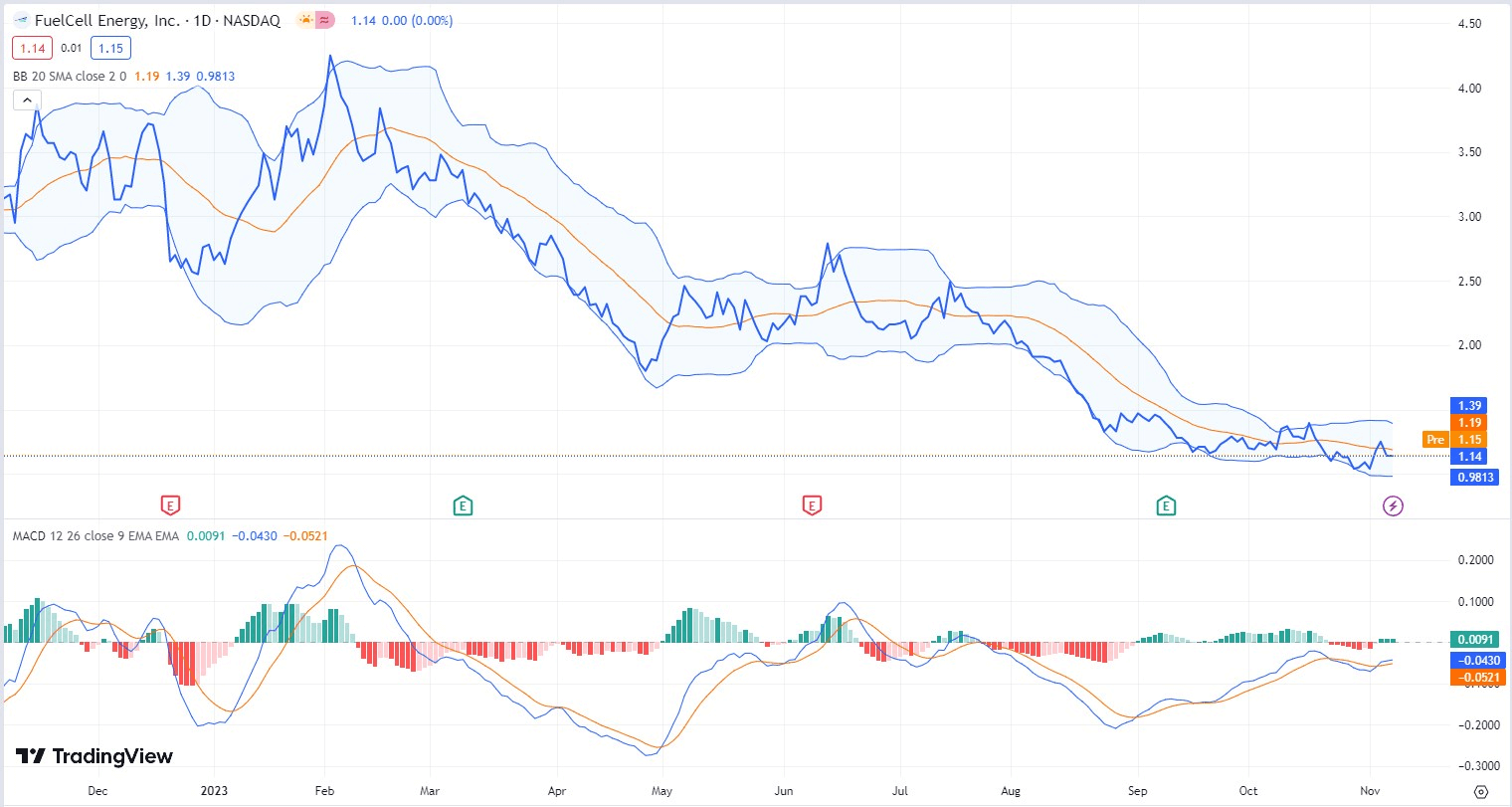Collapse the indicator legend with the arrow
Viewport: 1512px width, 807px height.
pos(27,101)
